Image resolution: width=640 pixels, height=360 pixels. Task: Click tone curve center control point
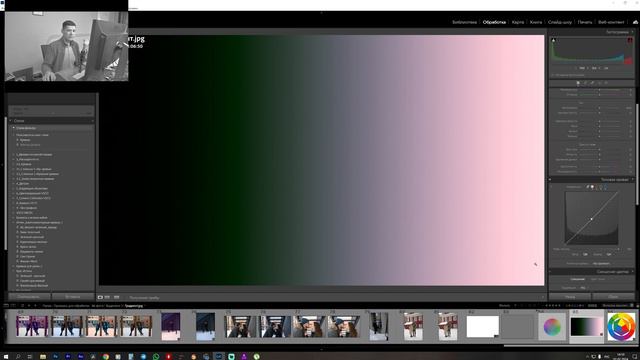tap(591, 219)
